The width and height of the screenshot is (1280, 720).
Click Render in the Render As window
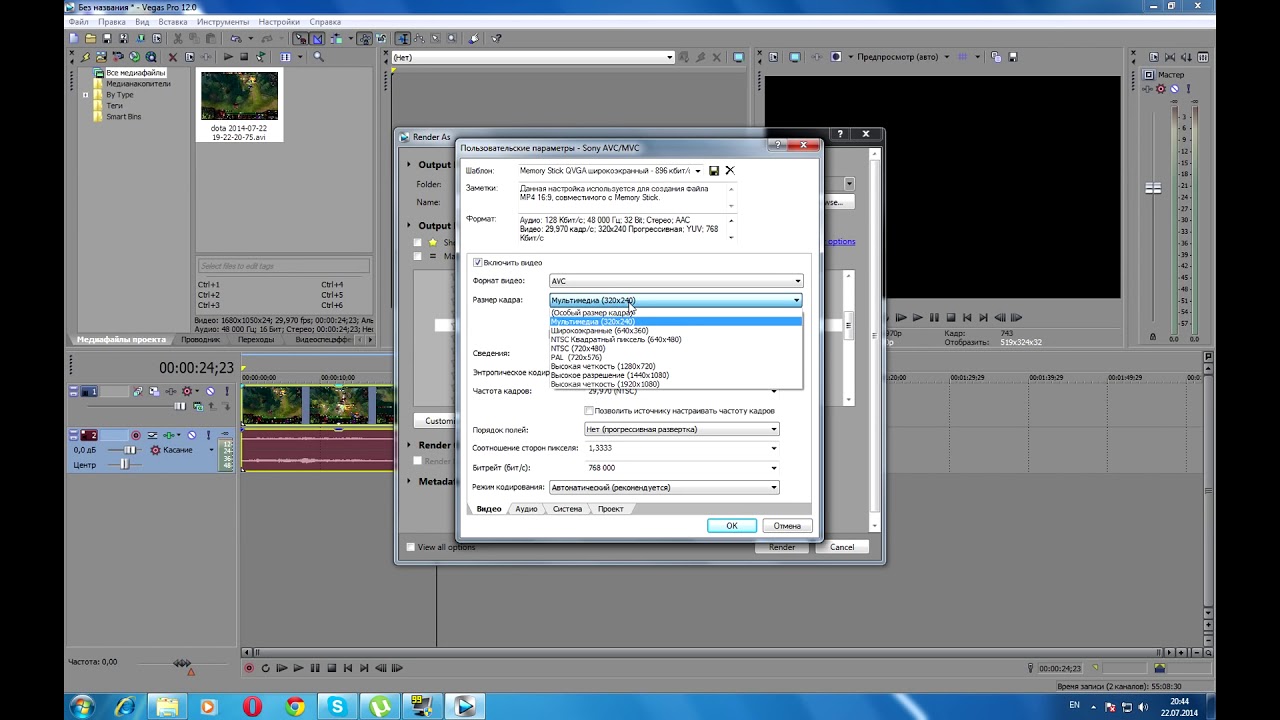tap(782, 547)
